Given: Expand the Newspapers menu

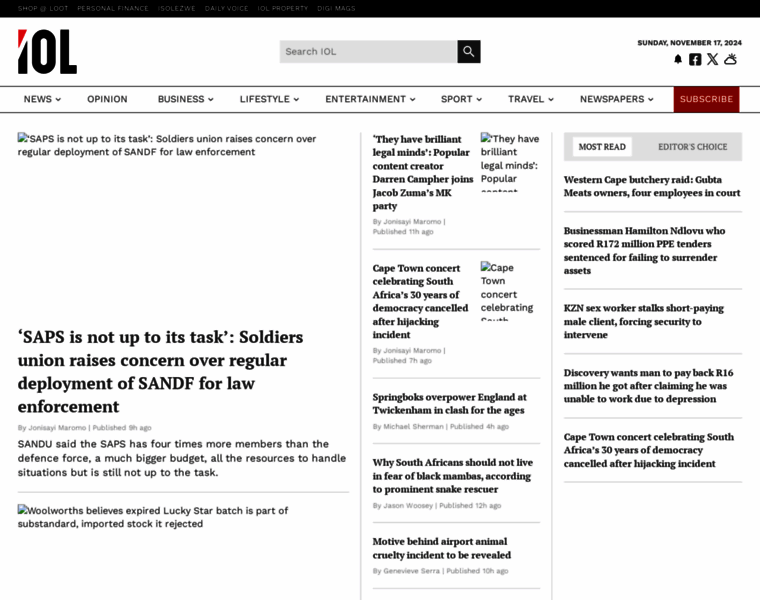Looking at the screenshot, I should pos(617,99).
